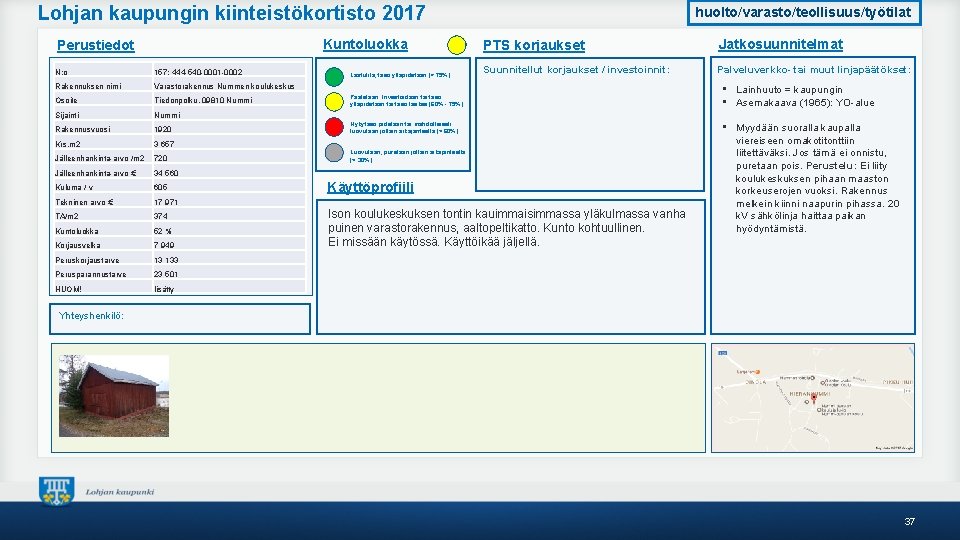This screenshot has height=540, width=960.
Task: Select the Osoite row label
Action: pos(66,100)
